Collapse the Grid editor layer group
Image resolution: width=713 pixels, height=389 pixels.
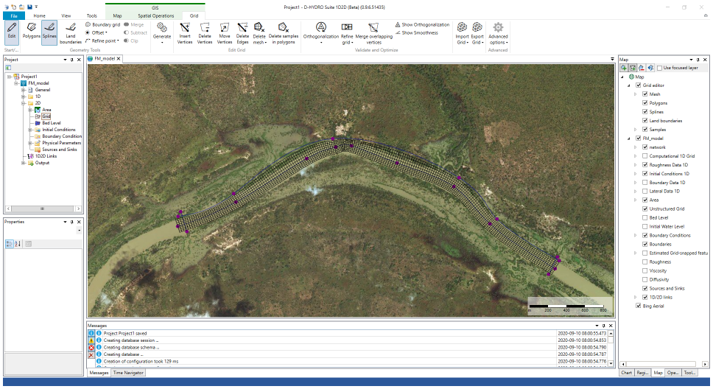point(630,86)
